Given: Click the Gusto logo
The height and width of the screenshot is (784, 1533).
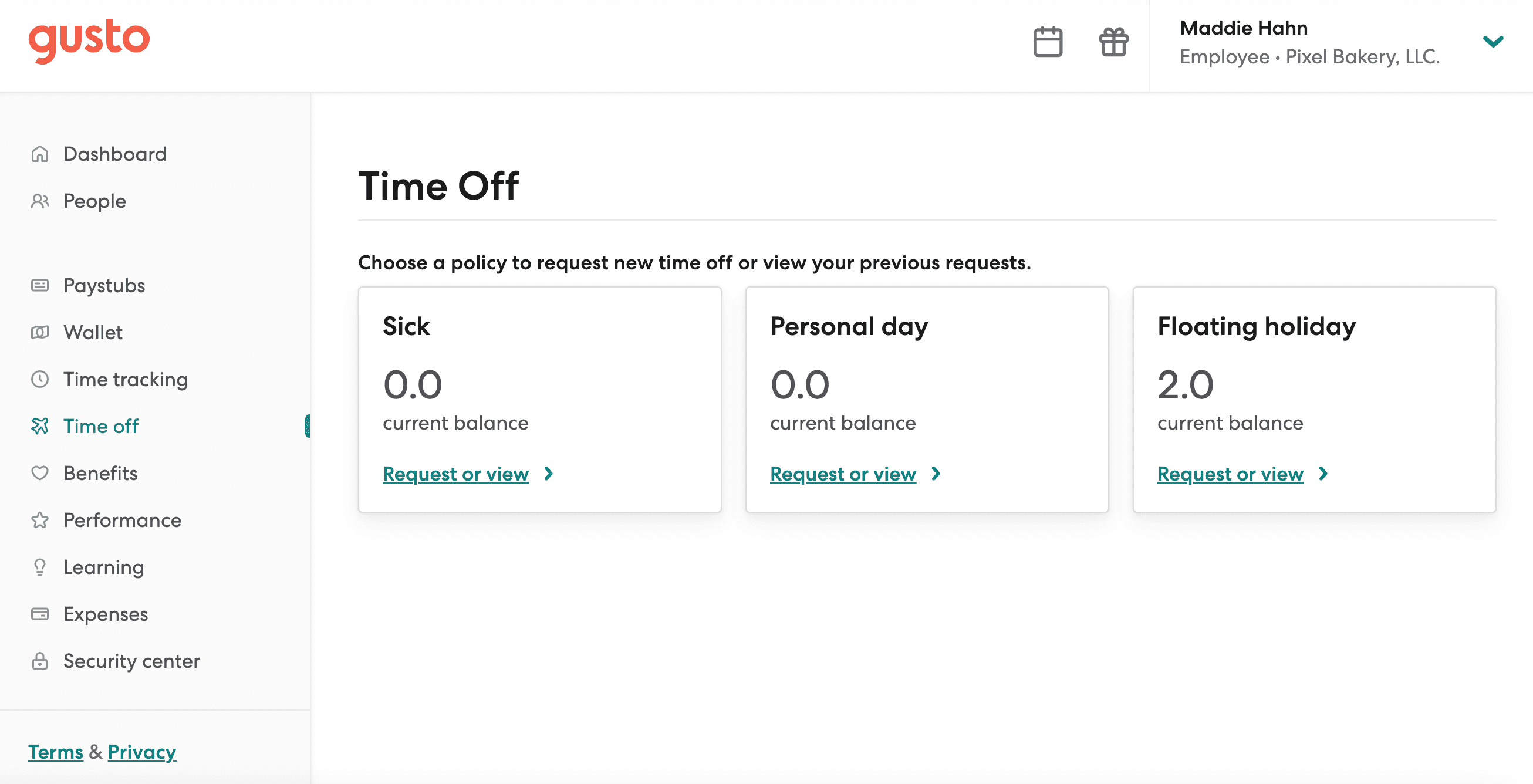Looking at the screenshot, I should 89,40.
